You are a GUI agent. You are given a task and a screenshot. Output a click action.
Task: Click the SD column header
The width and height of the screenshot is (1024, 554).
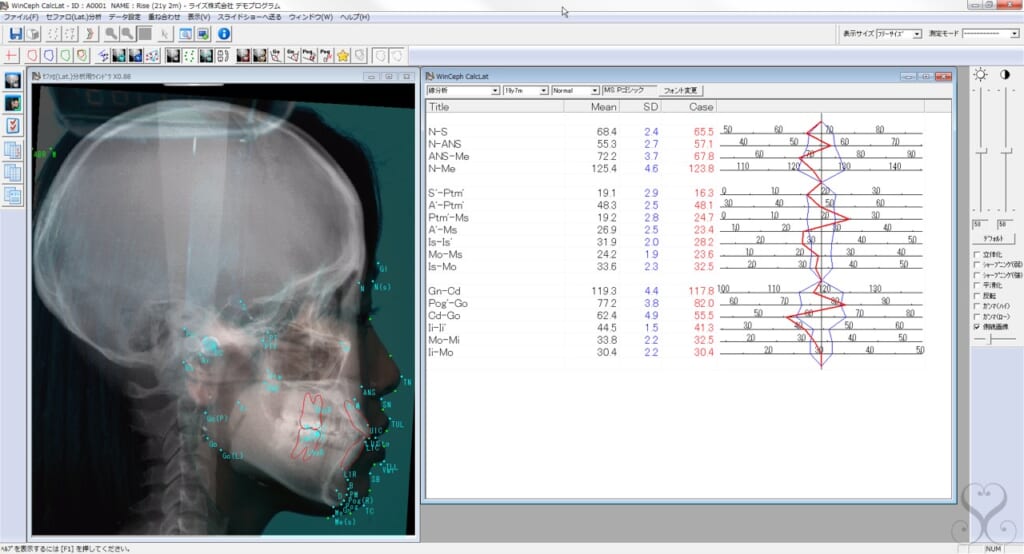pos(641,107)
